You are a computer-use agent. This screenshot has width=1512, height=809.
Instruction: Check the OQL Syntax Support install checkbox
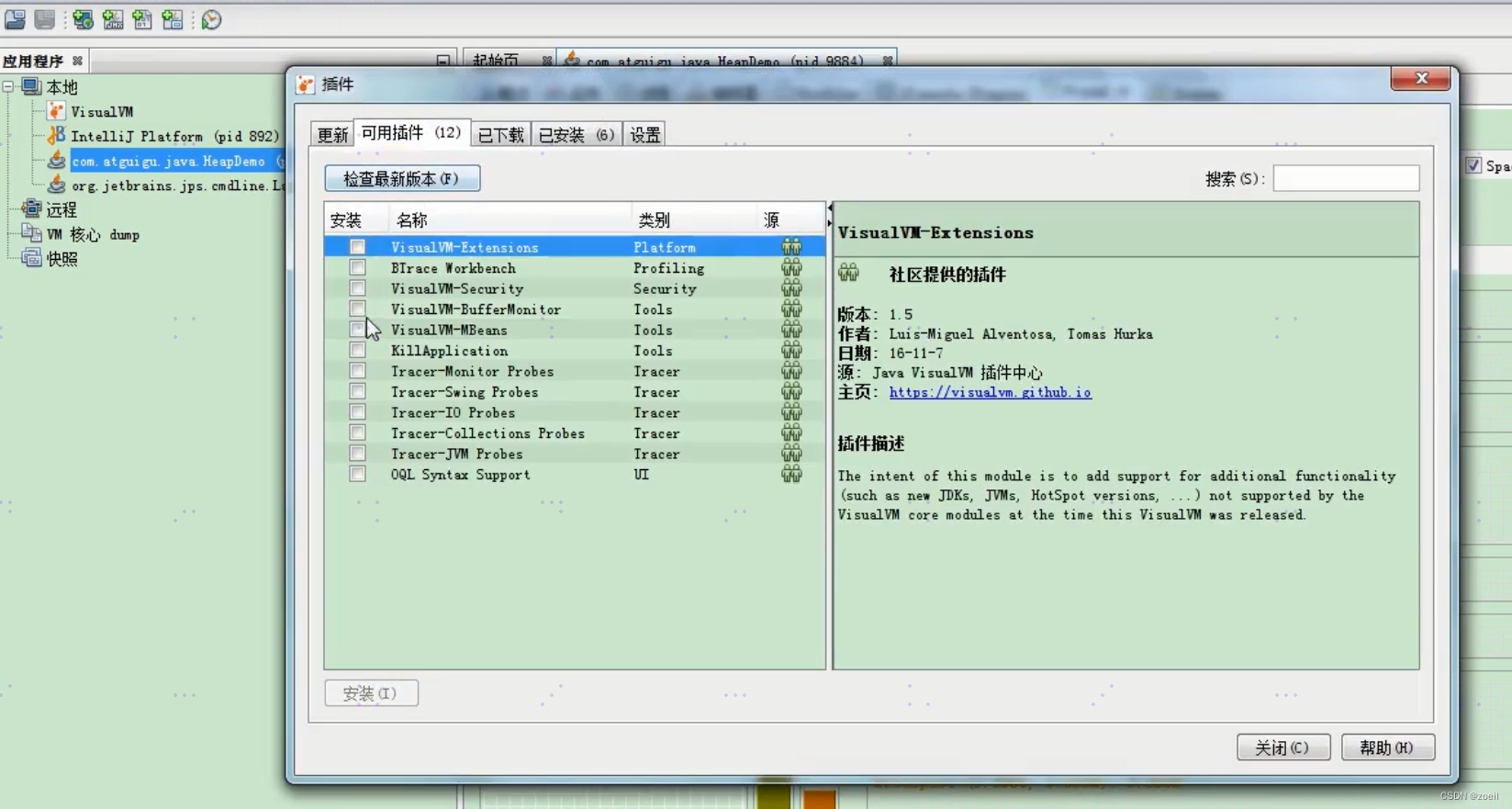tap(357, 475)
